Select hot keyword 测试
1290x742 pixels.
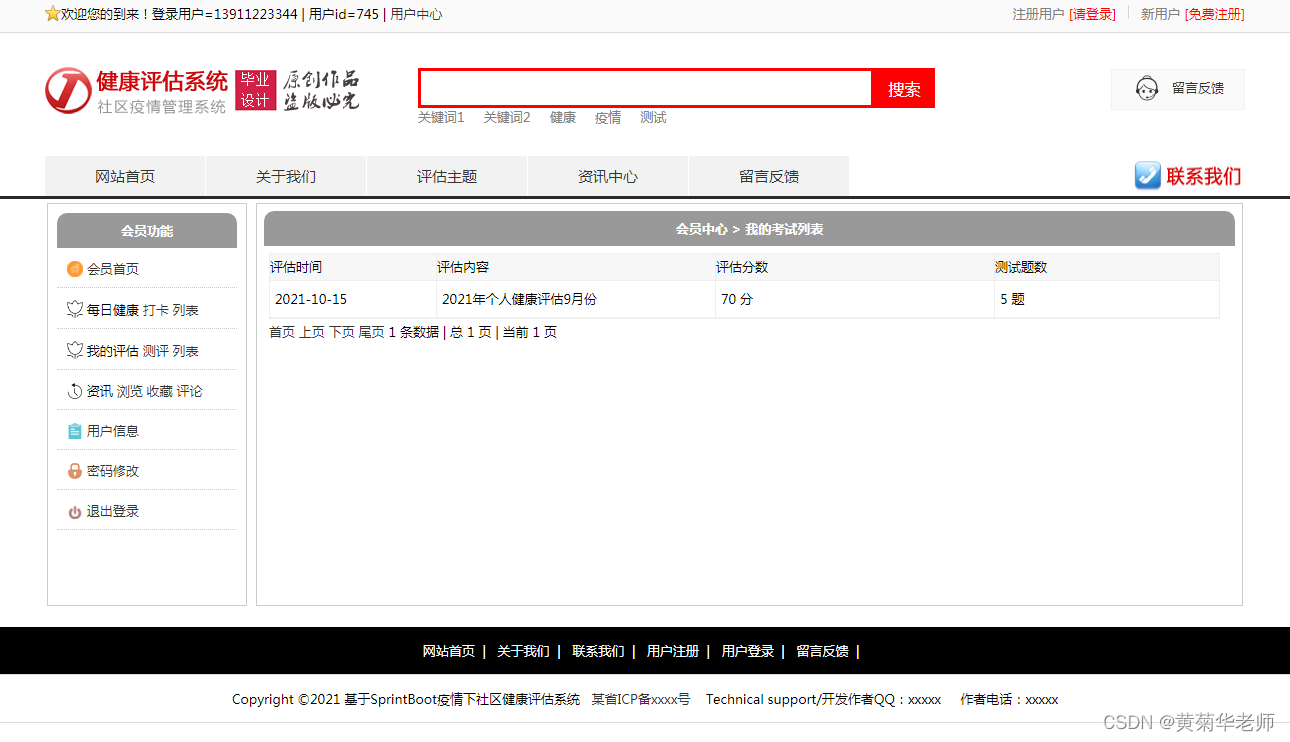click(x=653, y=117)
